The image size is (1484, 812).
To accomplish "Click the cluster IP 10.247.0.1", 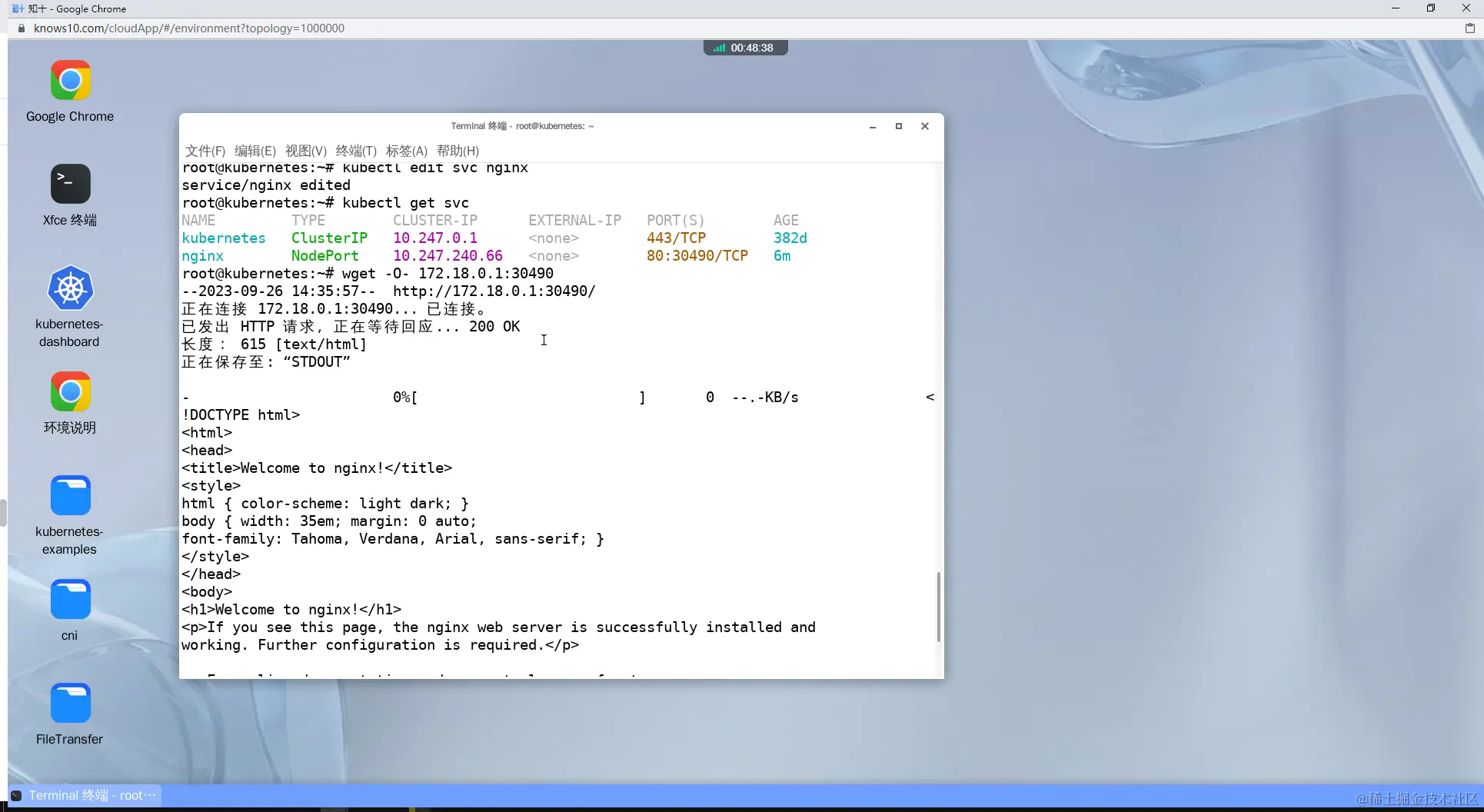I will coord(435,238).
